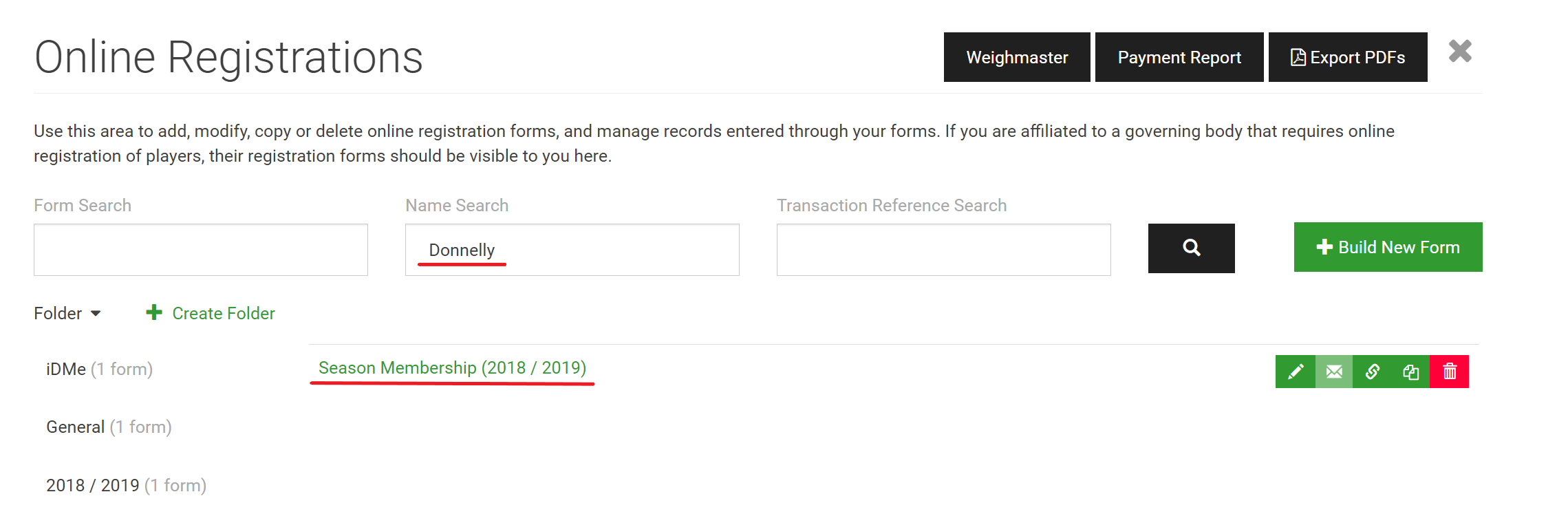Close the Online Registrations panel with the X
Viewport: 1568px width, 514px height.
[1460, 52]
